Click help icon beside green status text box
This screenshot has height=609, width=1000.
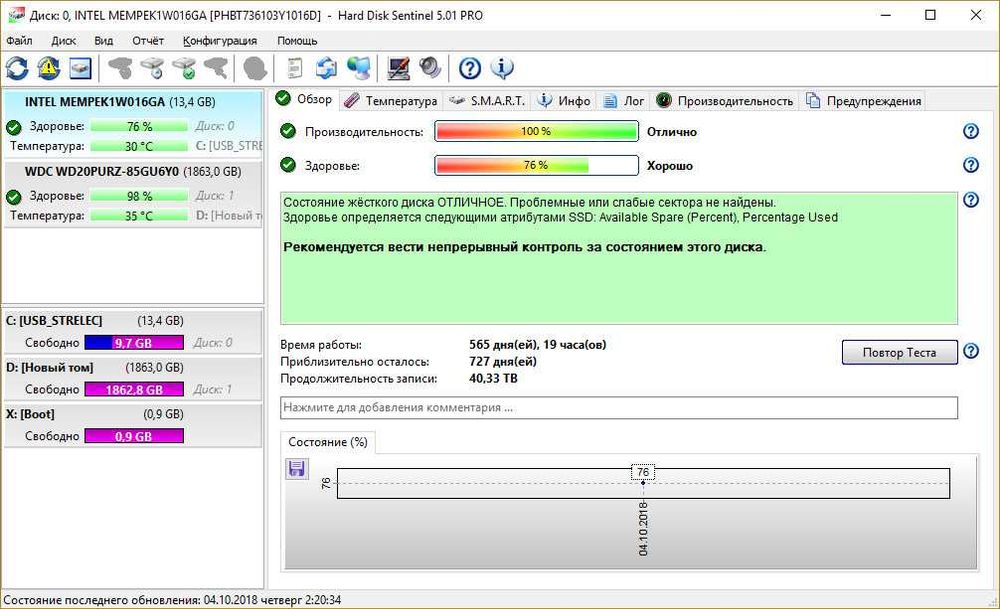971,200
